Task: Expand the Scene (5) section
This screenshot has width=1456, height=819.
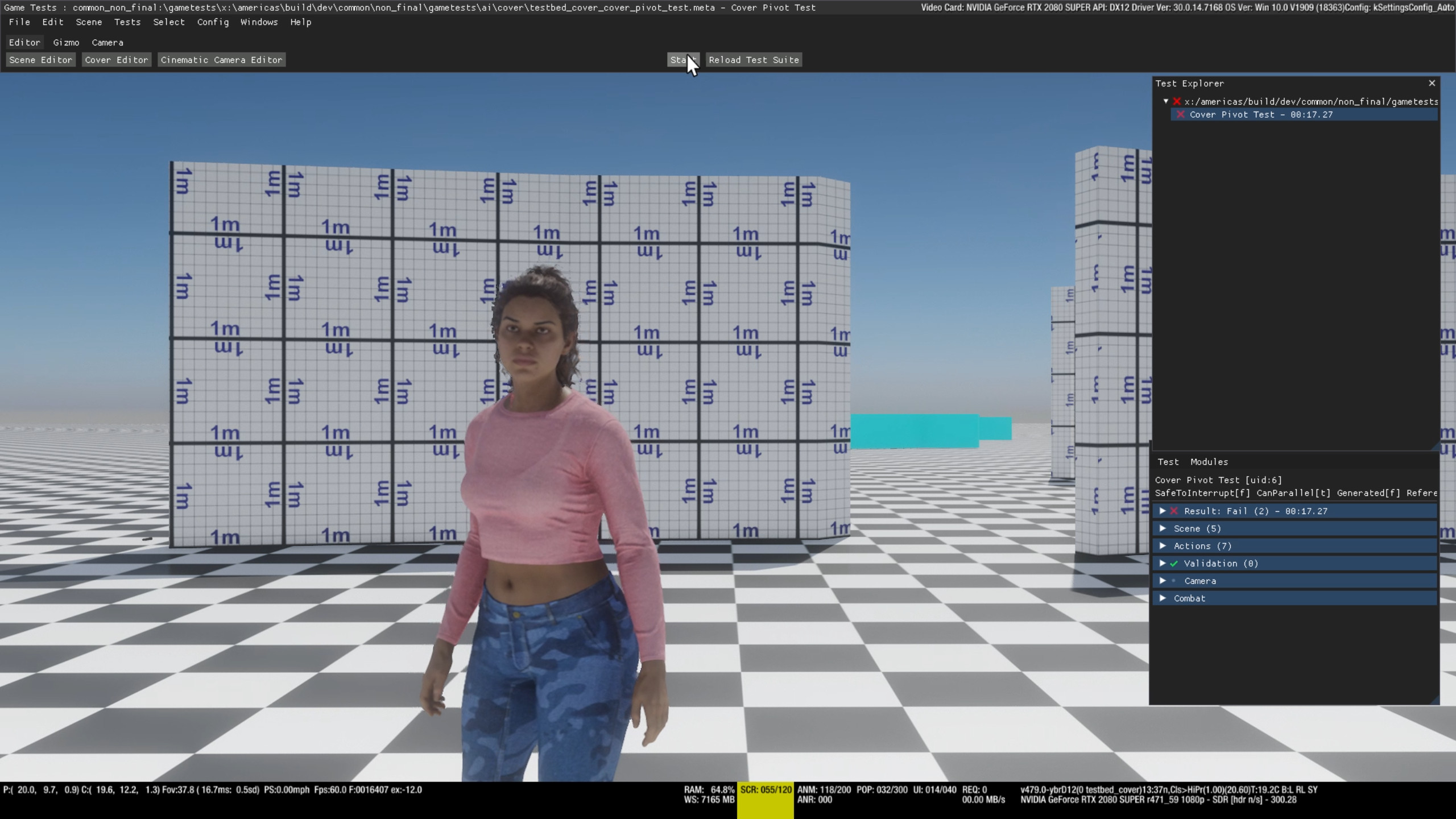Action: point(1295,528)
